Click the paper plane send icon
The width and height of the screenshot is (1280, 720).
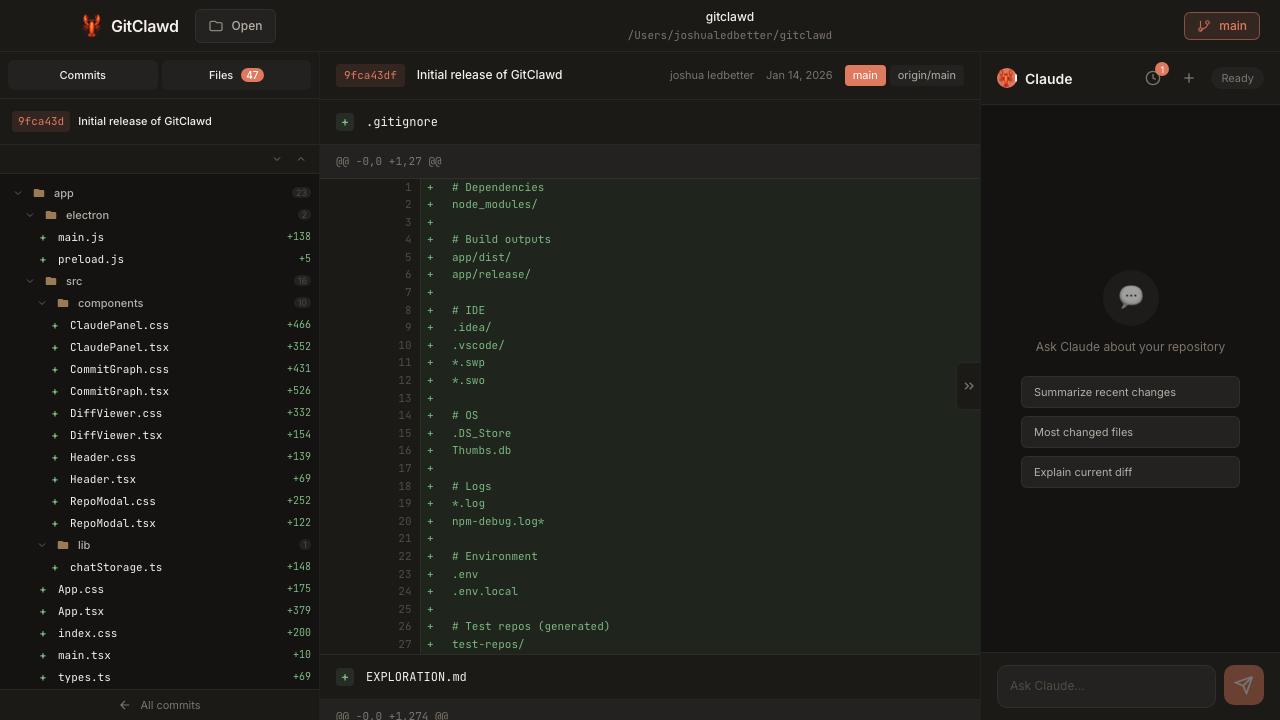tap(1243, 685)
